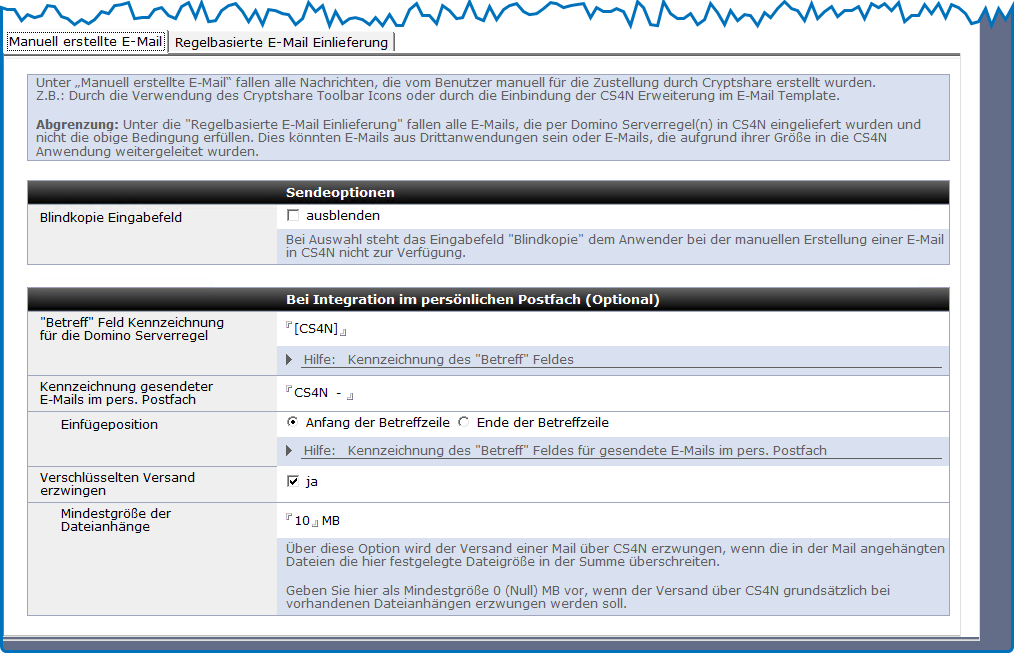Click the 'CS4N -' sent mail marker field
This screenshot has height=653, width=1014.
(319, 393)
